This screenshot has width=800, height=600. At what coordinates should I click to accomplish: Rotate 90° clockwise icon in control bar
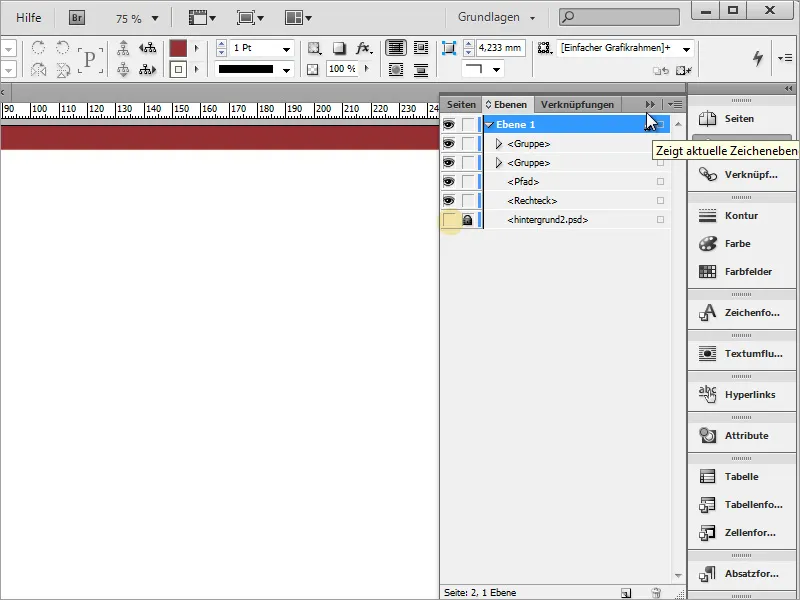38,48
